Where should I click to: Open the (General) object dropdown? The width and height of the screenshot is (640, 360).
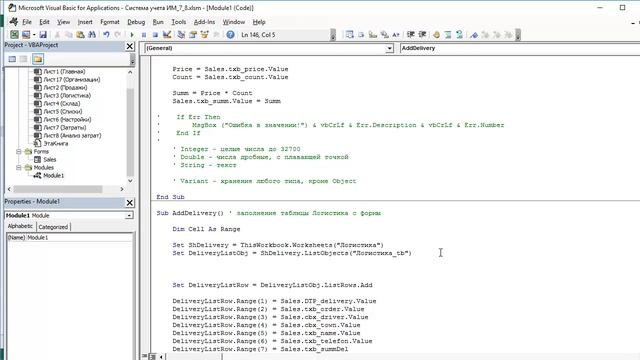[x=389, y=48]
